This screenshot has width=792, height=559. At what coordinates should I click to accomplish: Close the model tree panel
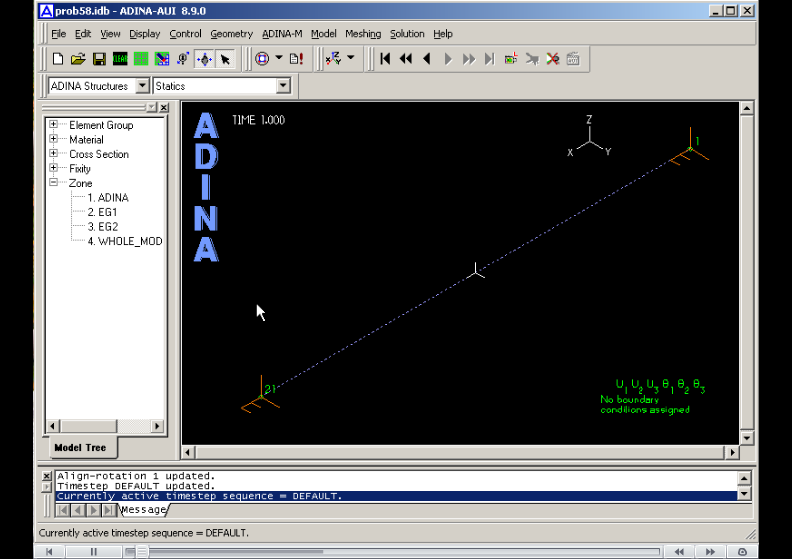pyautogui.click(x=164, y=108)
